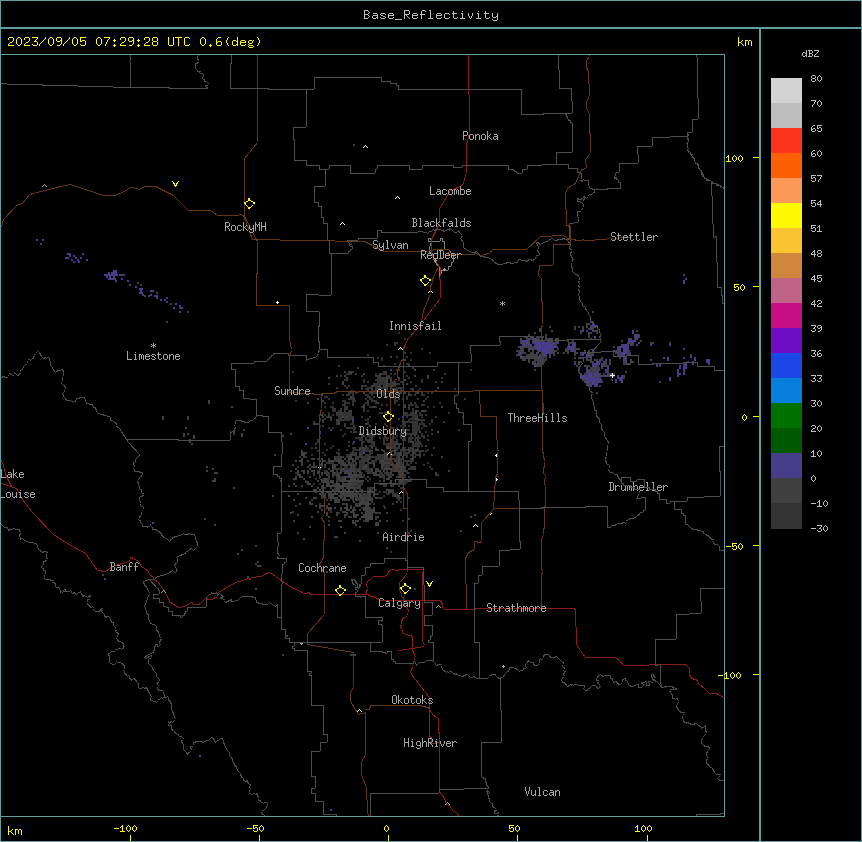The image size is (862, 842).
Task: Click the Base_Reflectivity title
Action: tap(431, 15)
